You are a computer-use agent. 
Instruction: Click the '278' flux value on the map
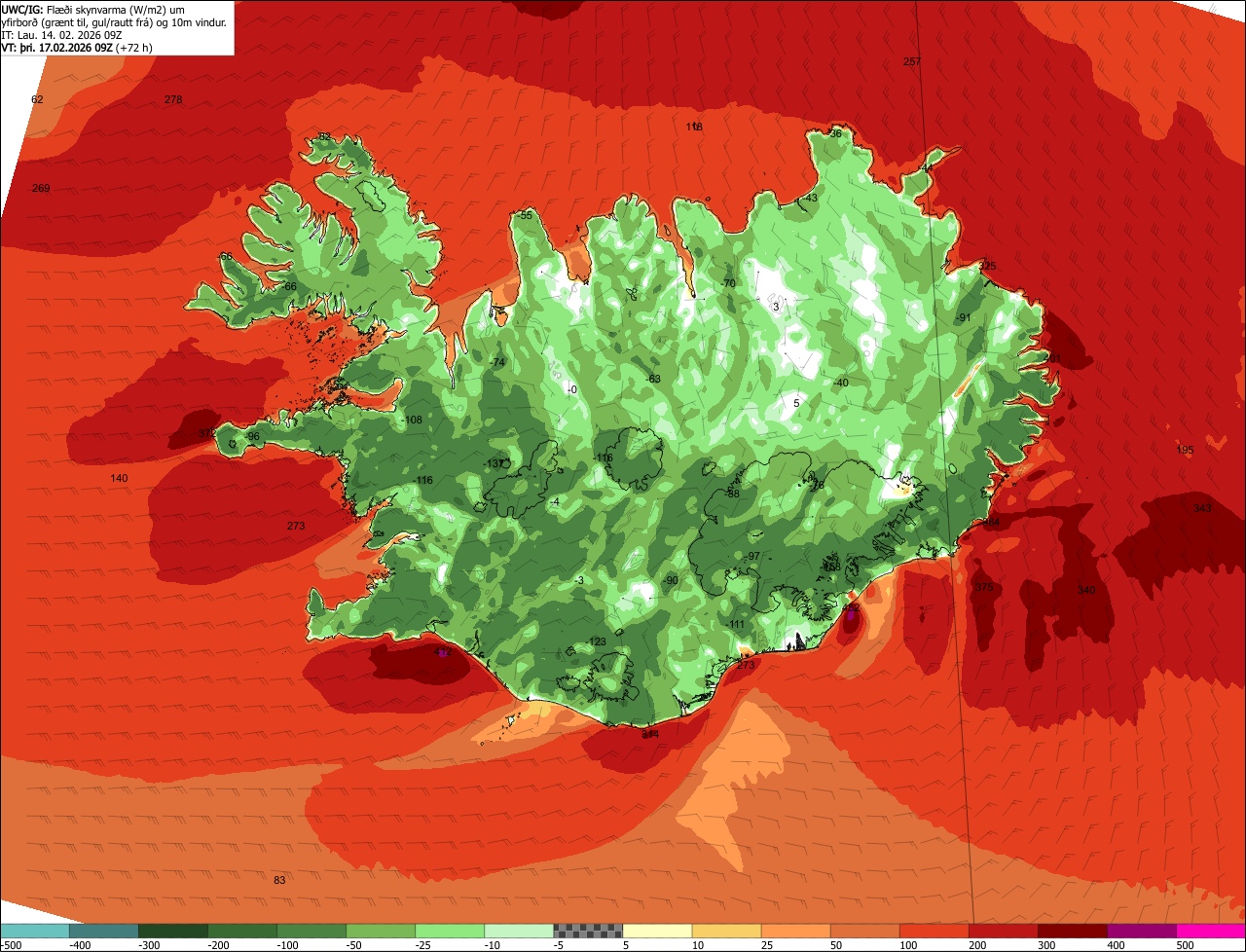tap(173, 99)
